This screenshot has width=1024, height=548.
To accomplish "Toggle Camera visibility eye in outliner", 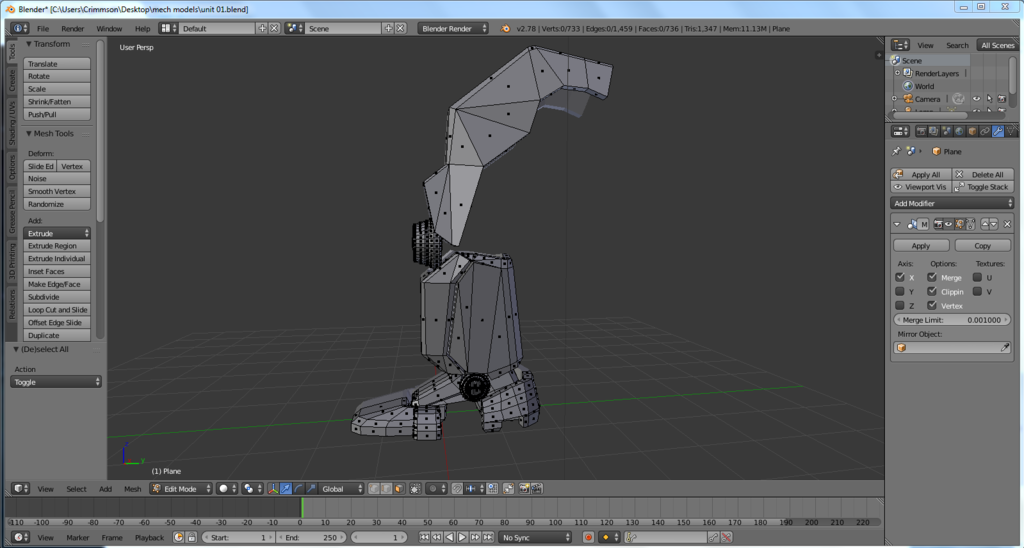I will tap(976, 99).
